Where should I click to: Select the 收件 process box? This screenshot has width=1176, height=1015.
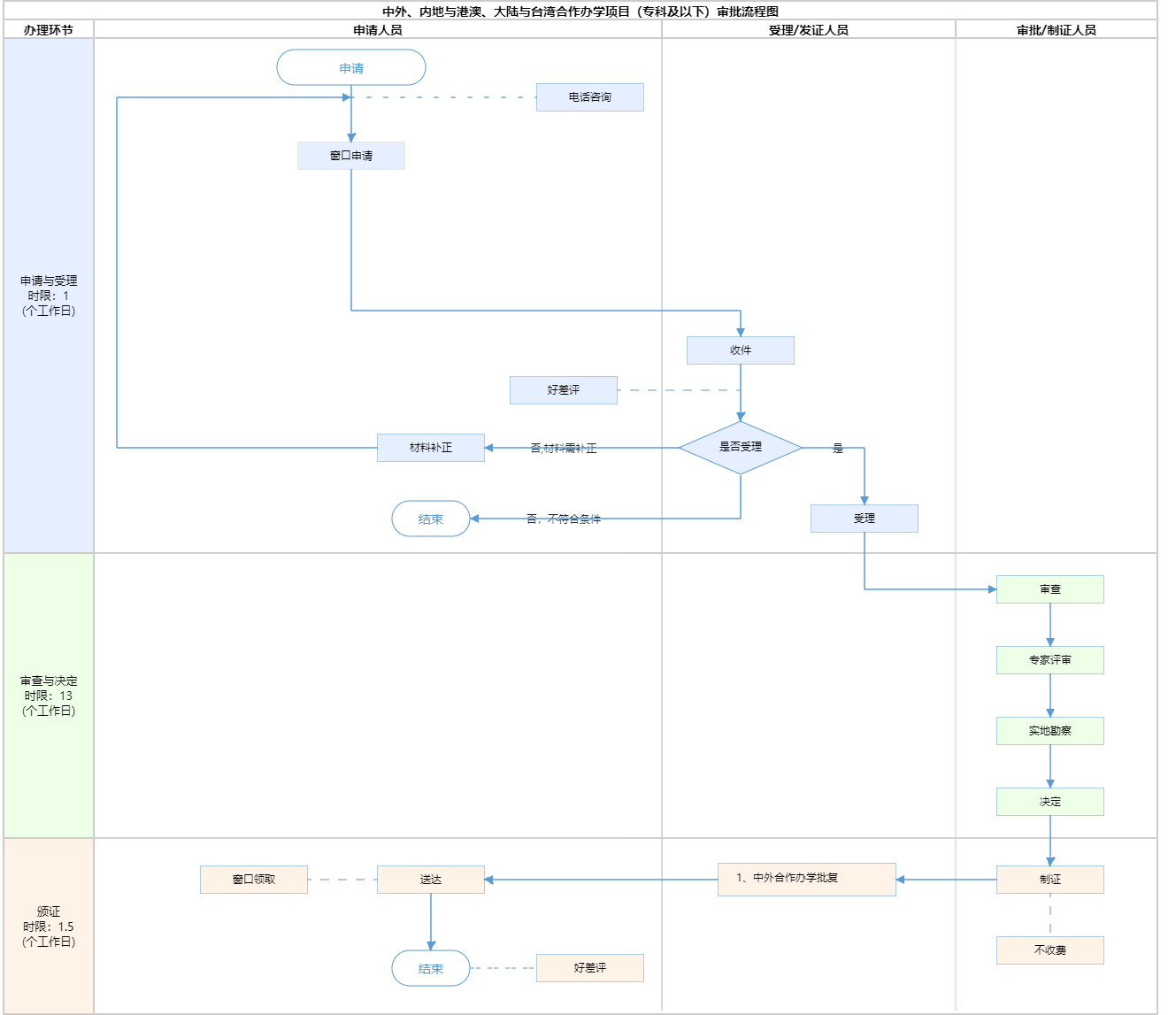[x=740, y=350]
